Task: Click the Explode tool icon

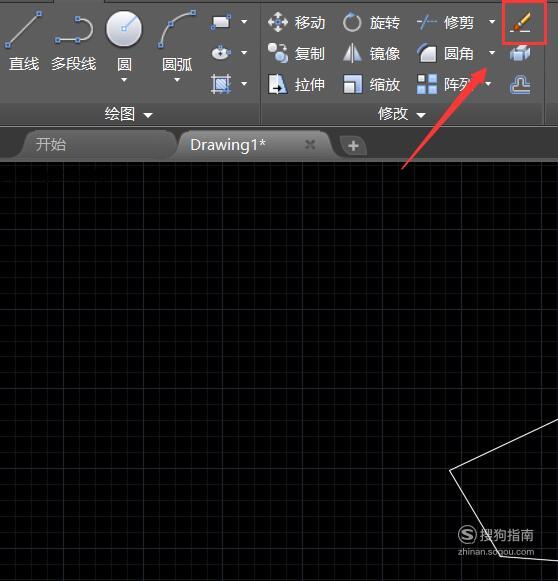Action: coord(520,53)
